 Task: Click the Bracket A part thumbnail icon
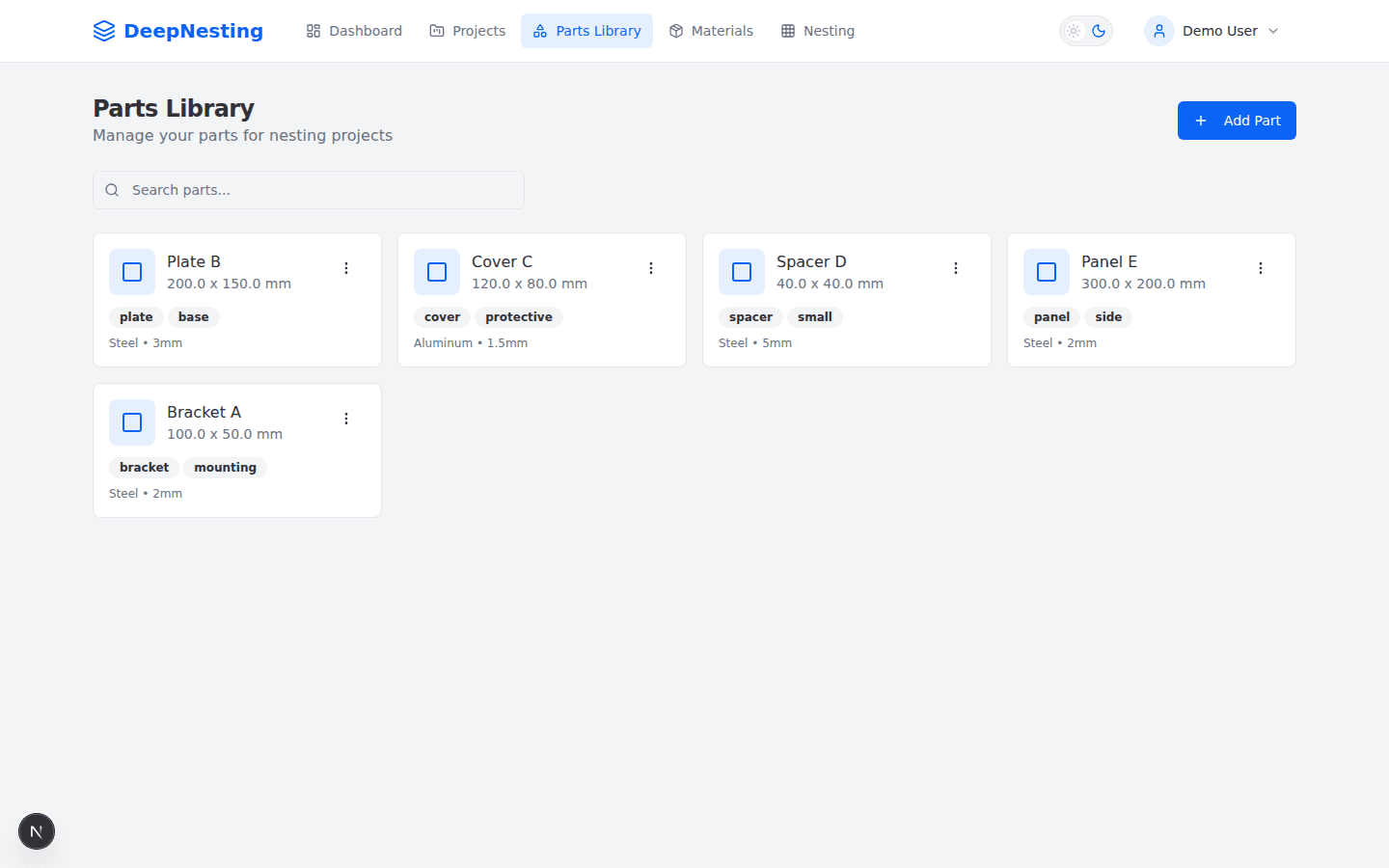pyautogui.click(x=132, y=422)
